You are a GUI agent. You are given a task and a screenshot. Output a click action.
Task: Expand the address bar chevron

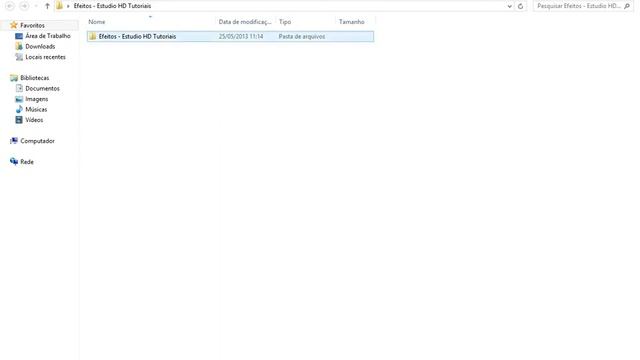[68, 6]
